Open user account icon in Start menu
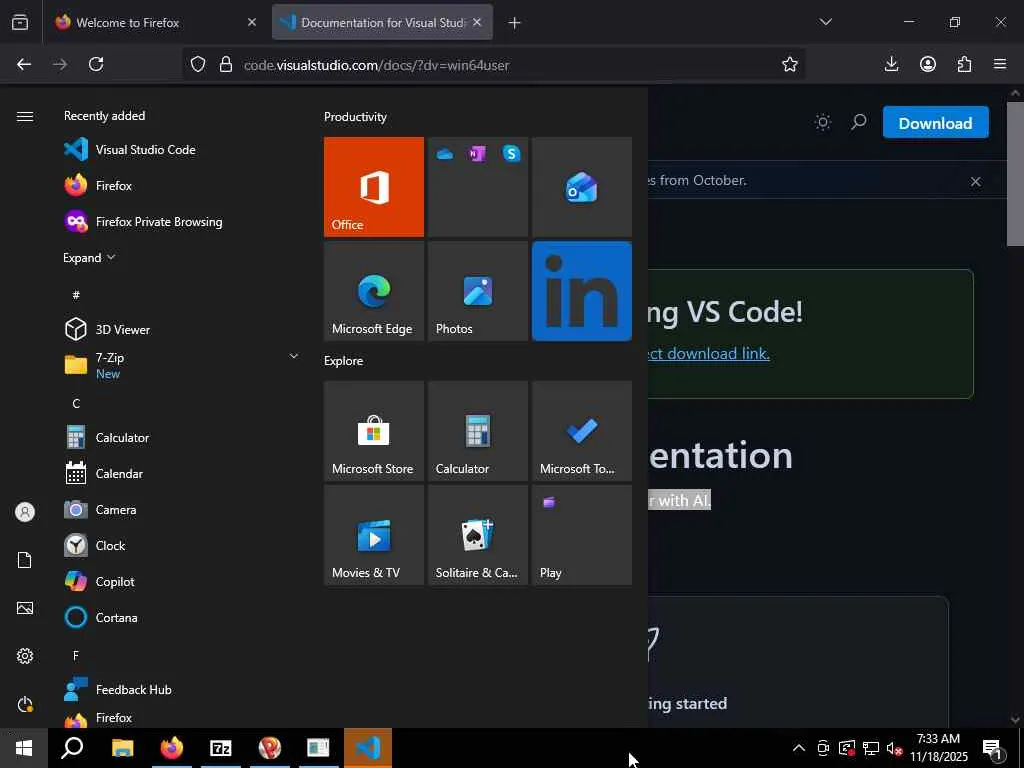This screenshot has height=768, width=1024. (25, 512)
